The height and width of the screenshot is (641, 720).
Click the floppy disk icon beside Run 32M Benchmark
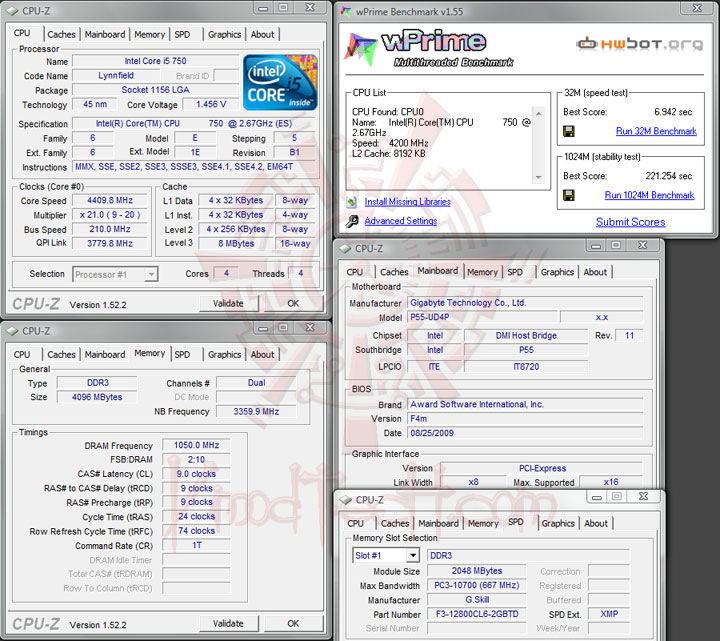568,132
